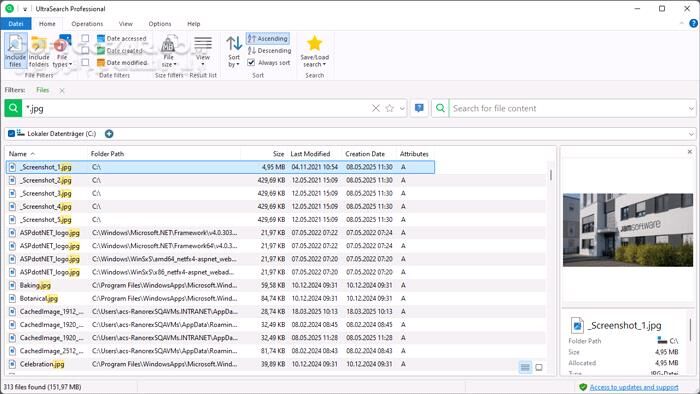Switch to thumbnail view icon
700x394 pixels.
click(539, 367)
